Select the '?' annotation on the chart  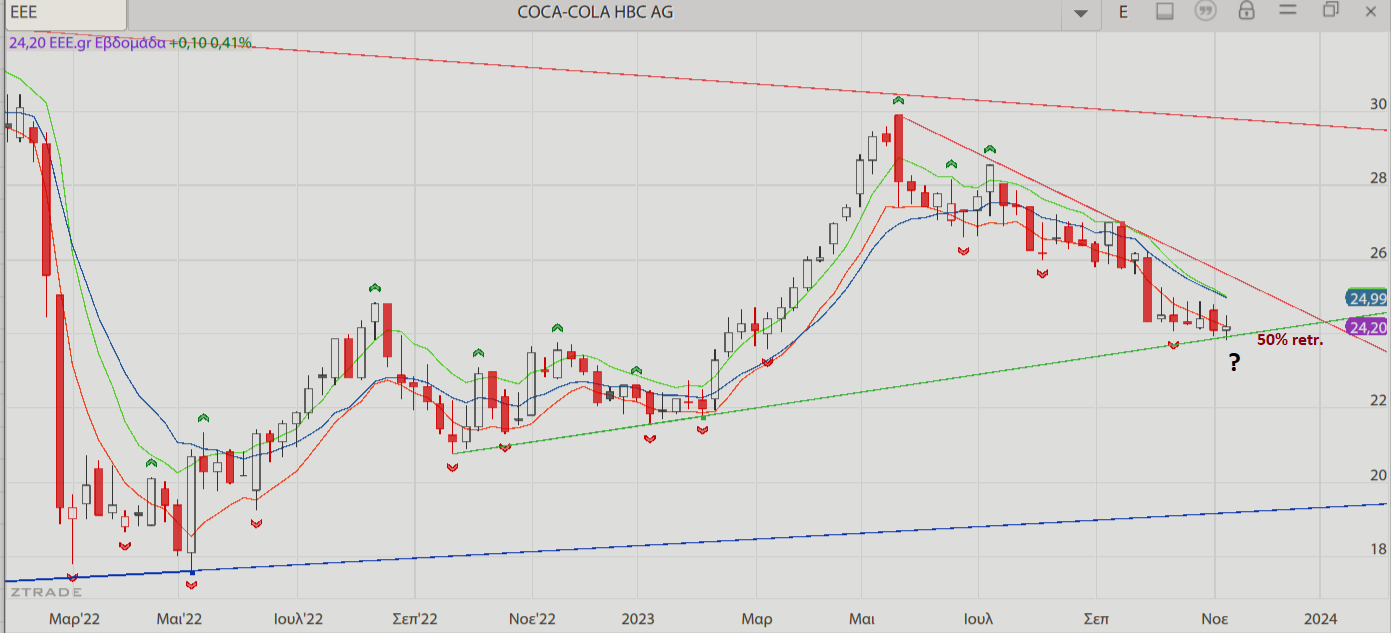pyautogui.click(x=1234, y=363)
